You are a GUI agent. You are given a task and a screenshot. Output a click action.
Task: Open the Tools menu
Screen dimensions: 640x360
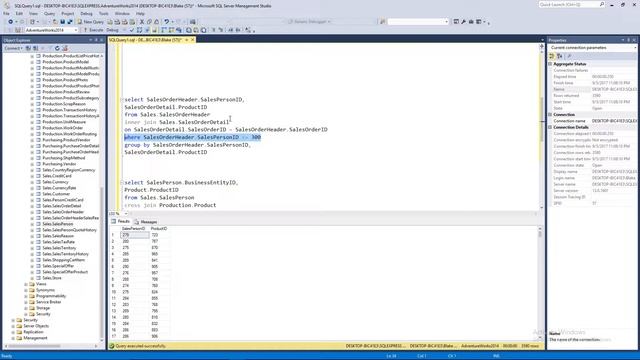[104, 13]
